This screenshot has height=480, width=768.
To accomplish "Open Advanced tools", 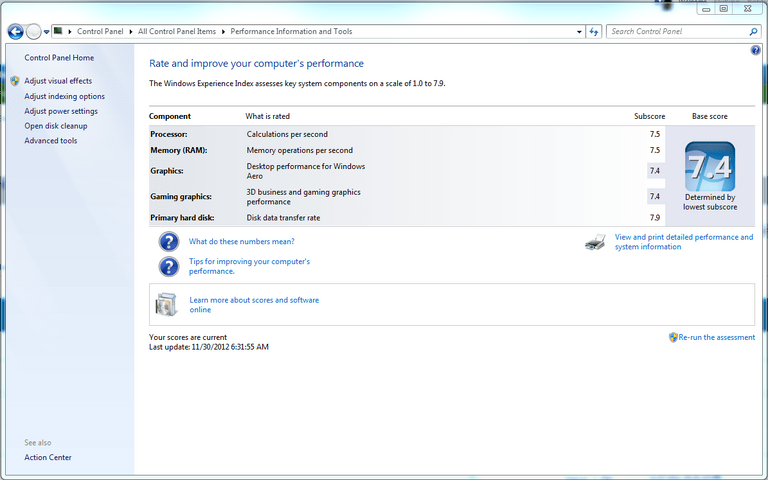I will [51, 141].
